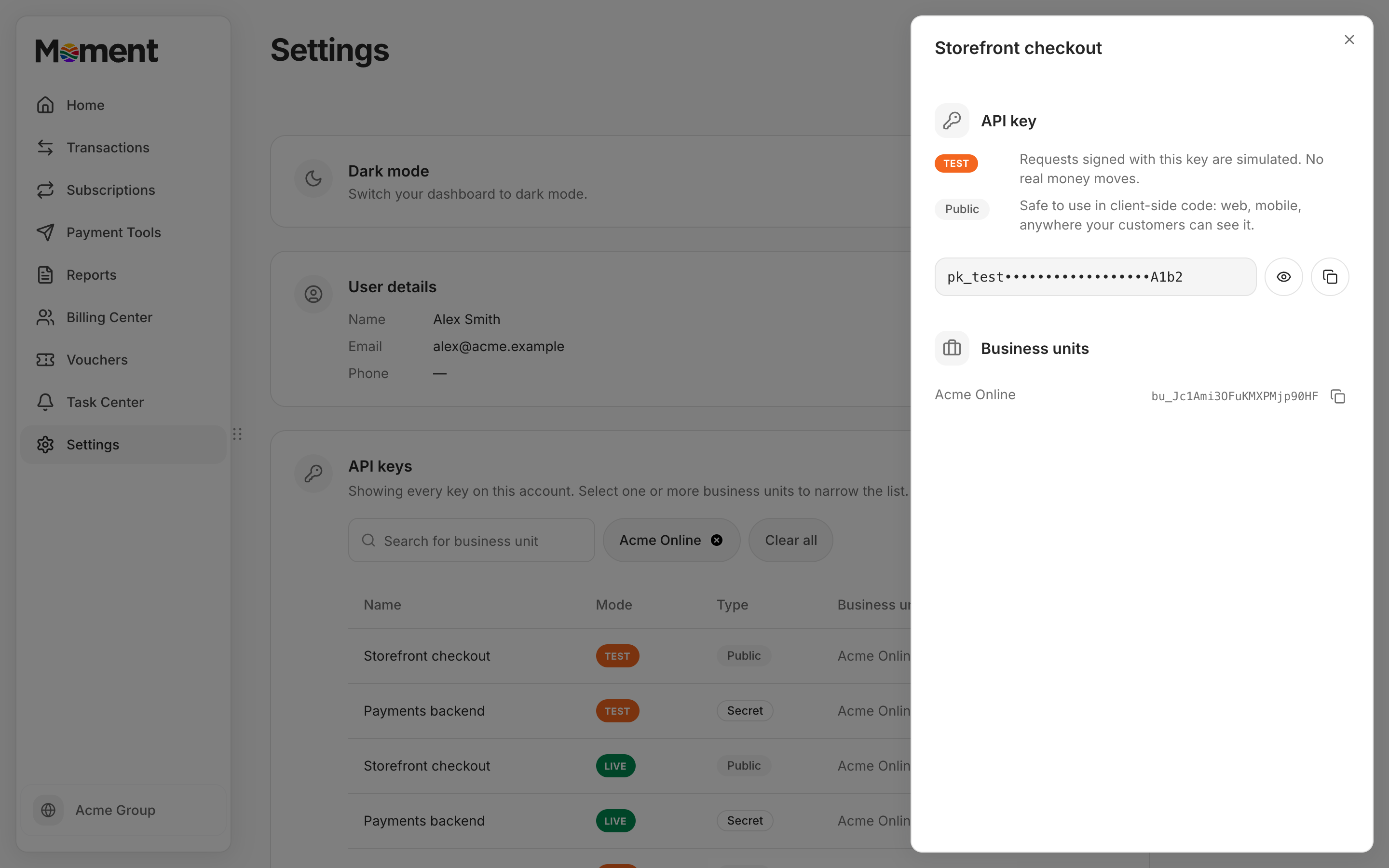The width and height of the screenshot is (1389, 868).
Task: Click the sidebar resize drag handle
Action: [x=237, y=434]
